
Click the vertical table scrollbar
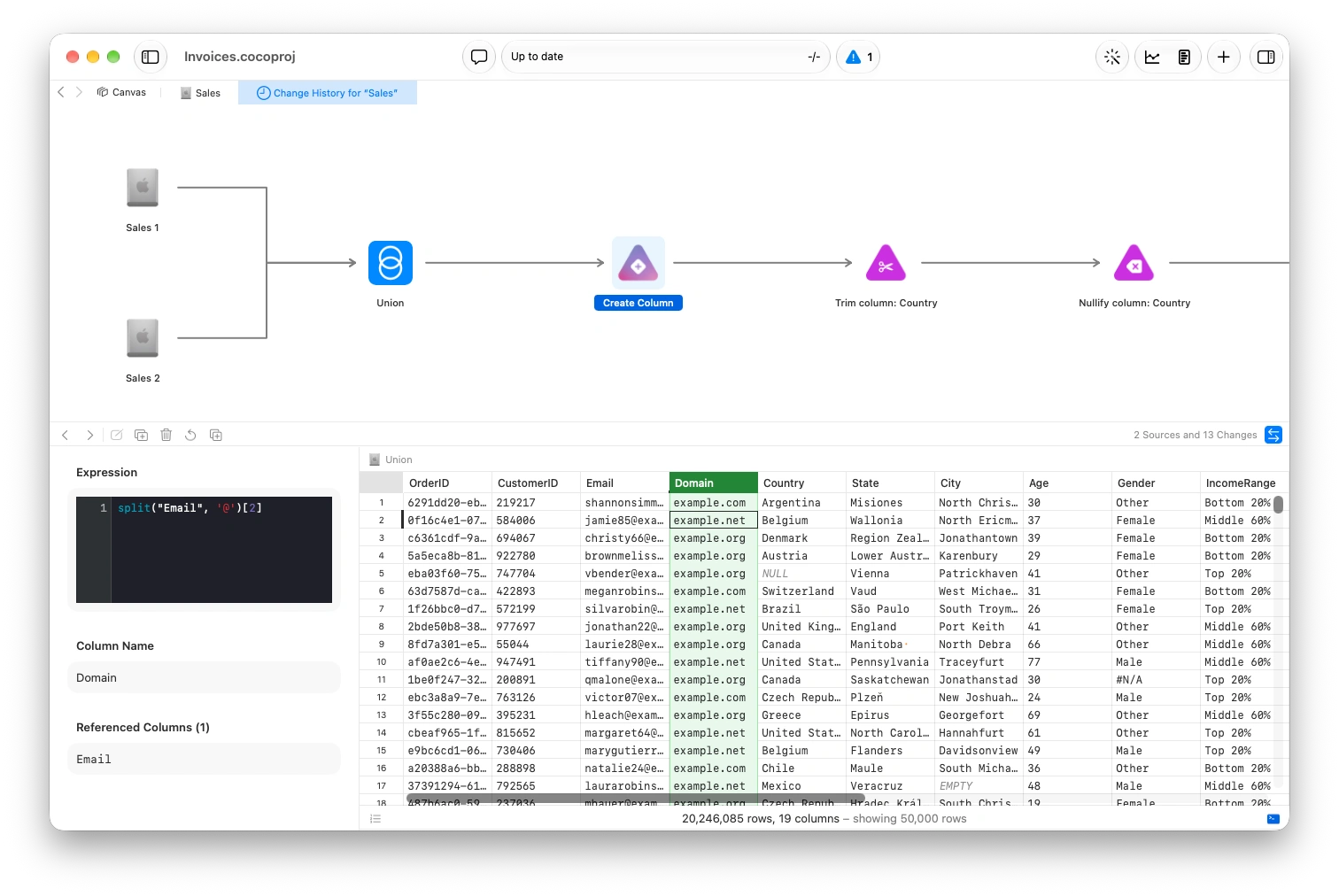[x=1279, y=504]
